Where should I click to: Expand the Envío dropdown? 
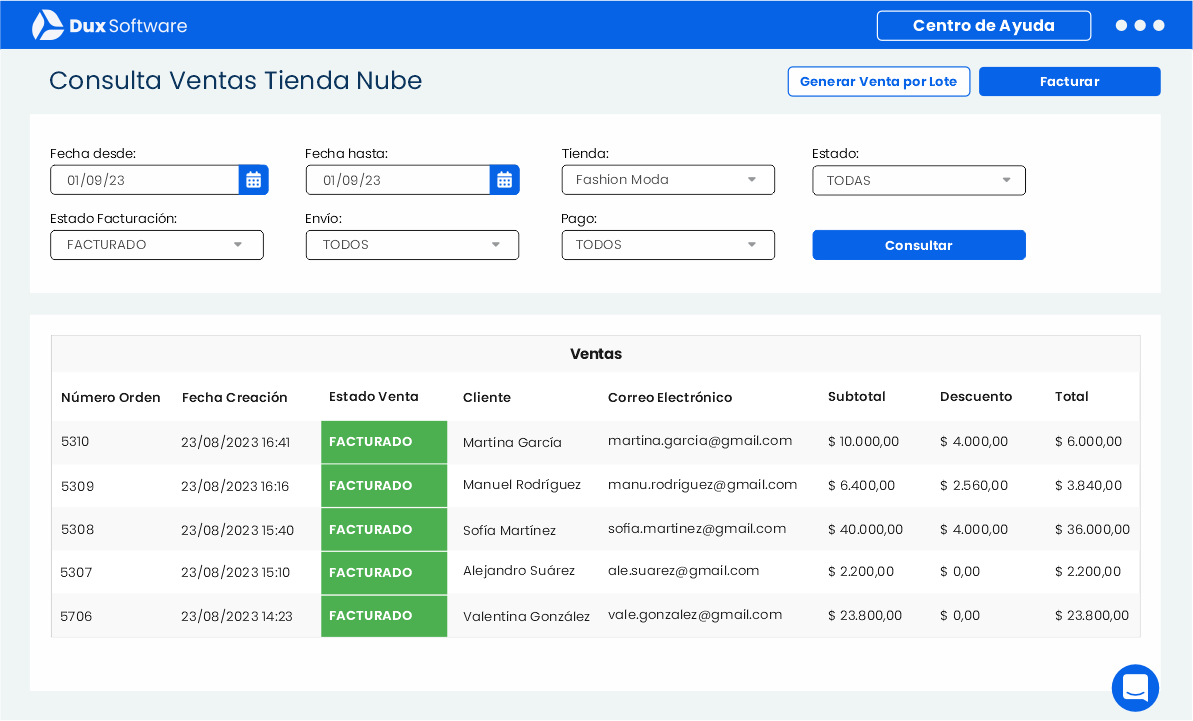(412, 245)
